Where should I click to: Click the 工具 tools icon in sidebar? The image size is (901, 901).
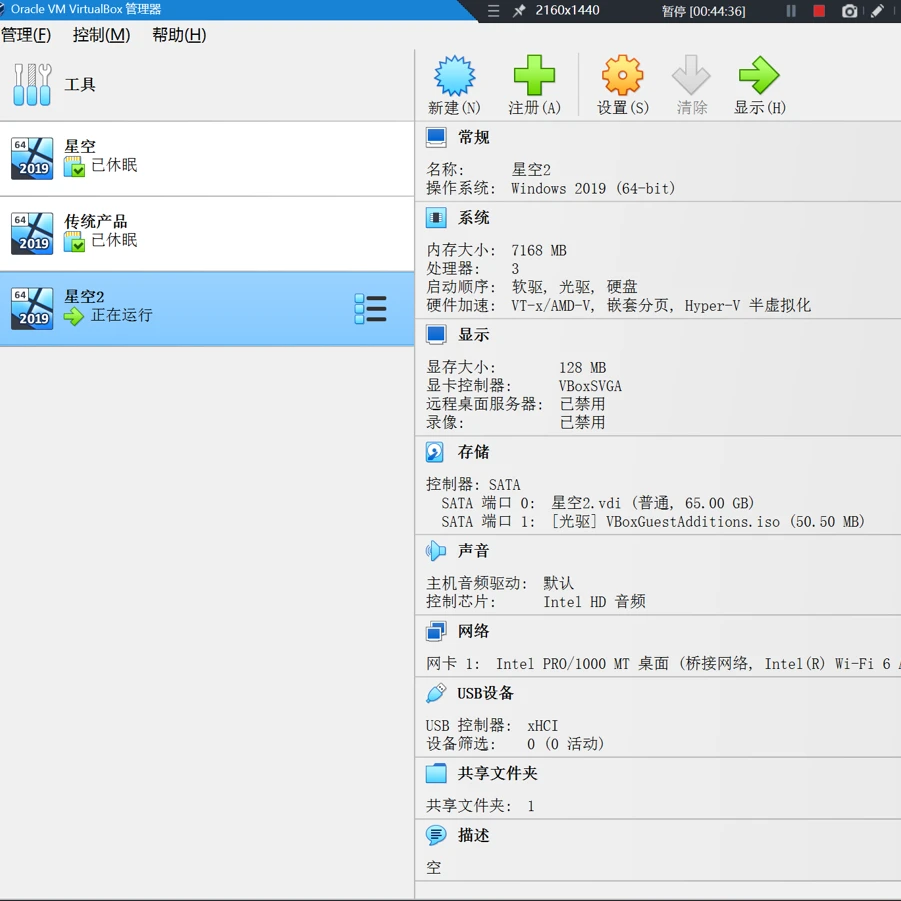click(x=32, y=84)
